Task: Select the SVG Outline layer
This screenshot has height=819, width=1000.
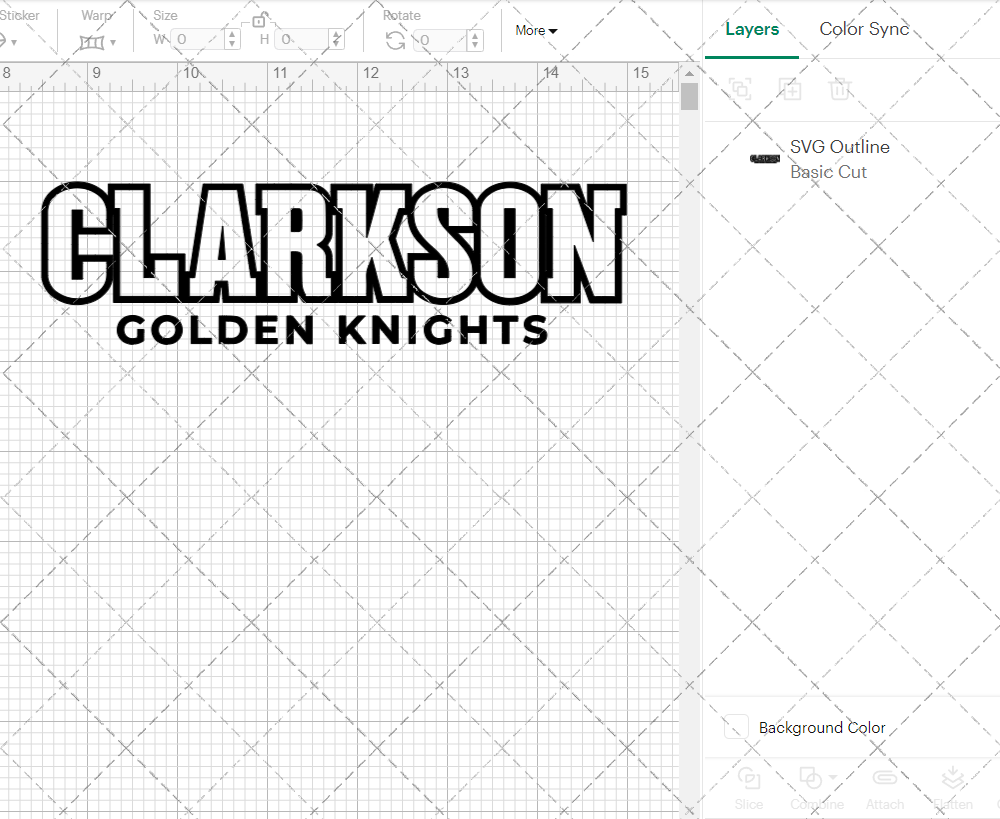Action: (x=840, y=147)
